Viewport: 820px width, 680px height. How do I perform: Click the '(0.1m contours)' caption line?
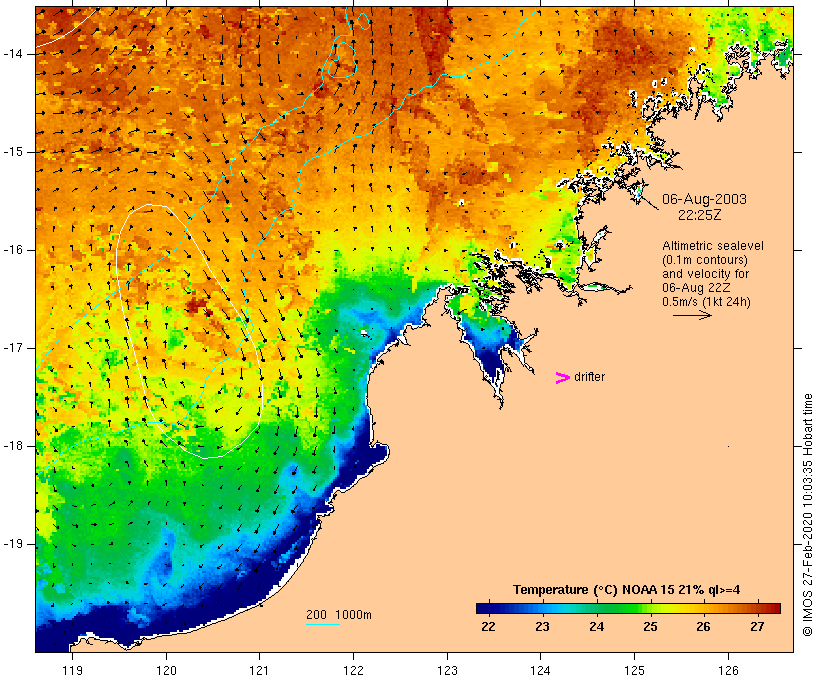[x=704, y=260]
